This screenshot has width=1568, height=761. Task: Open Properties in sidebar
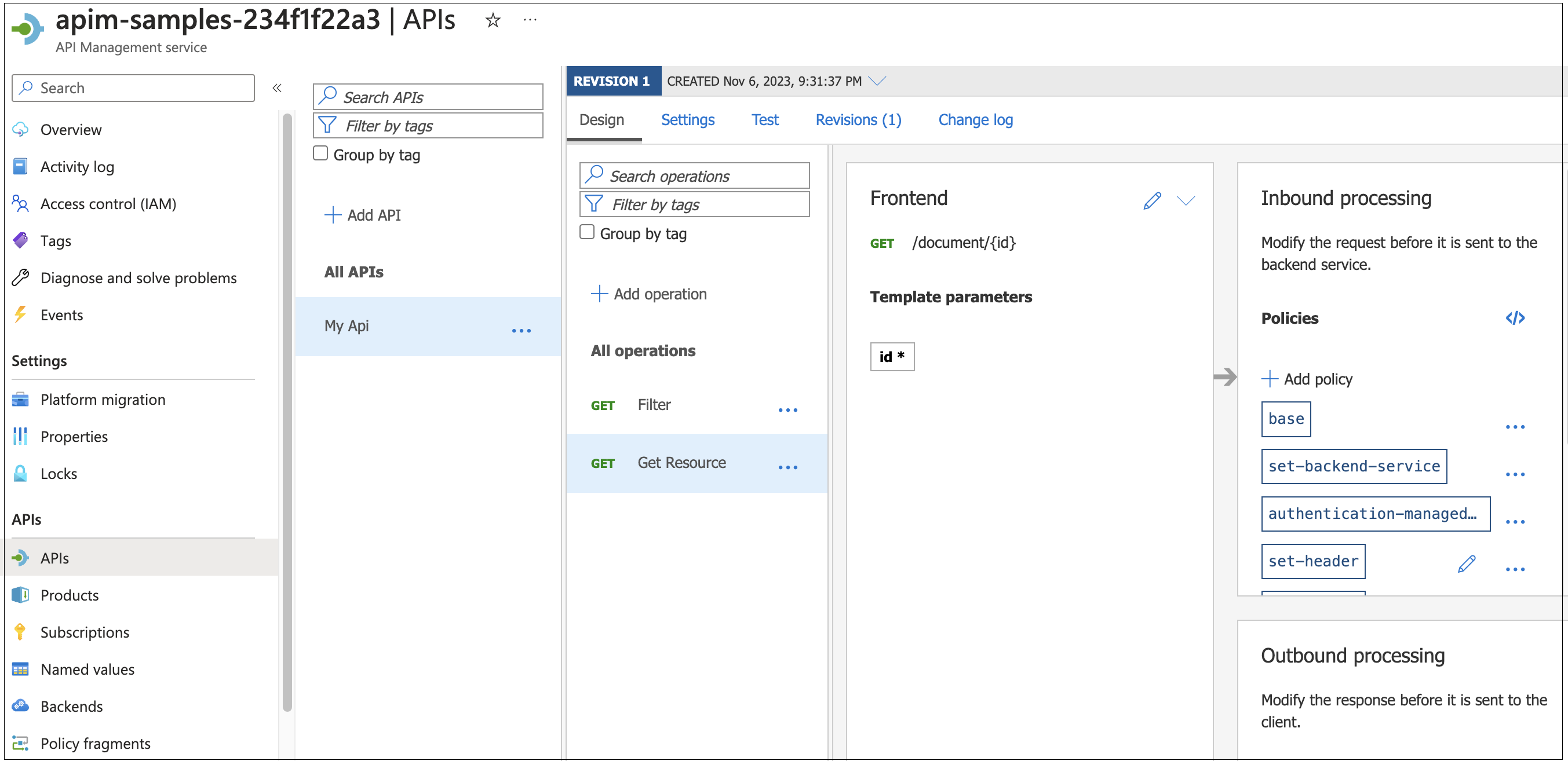(74, 437)
